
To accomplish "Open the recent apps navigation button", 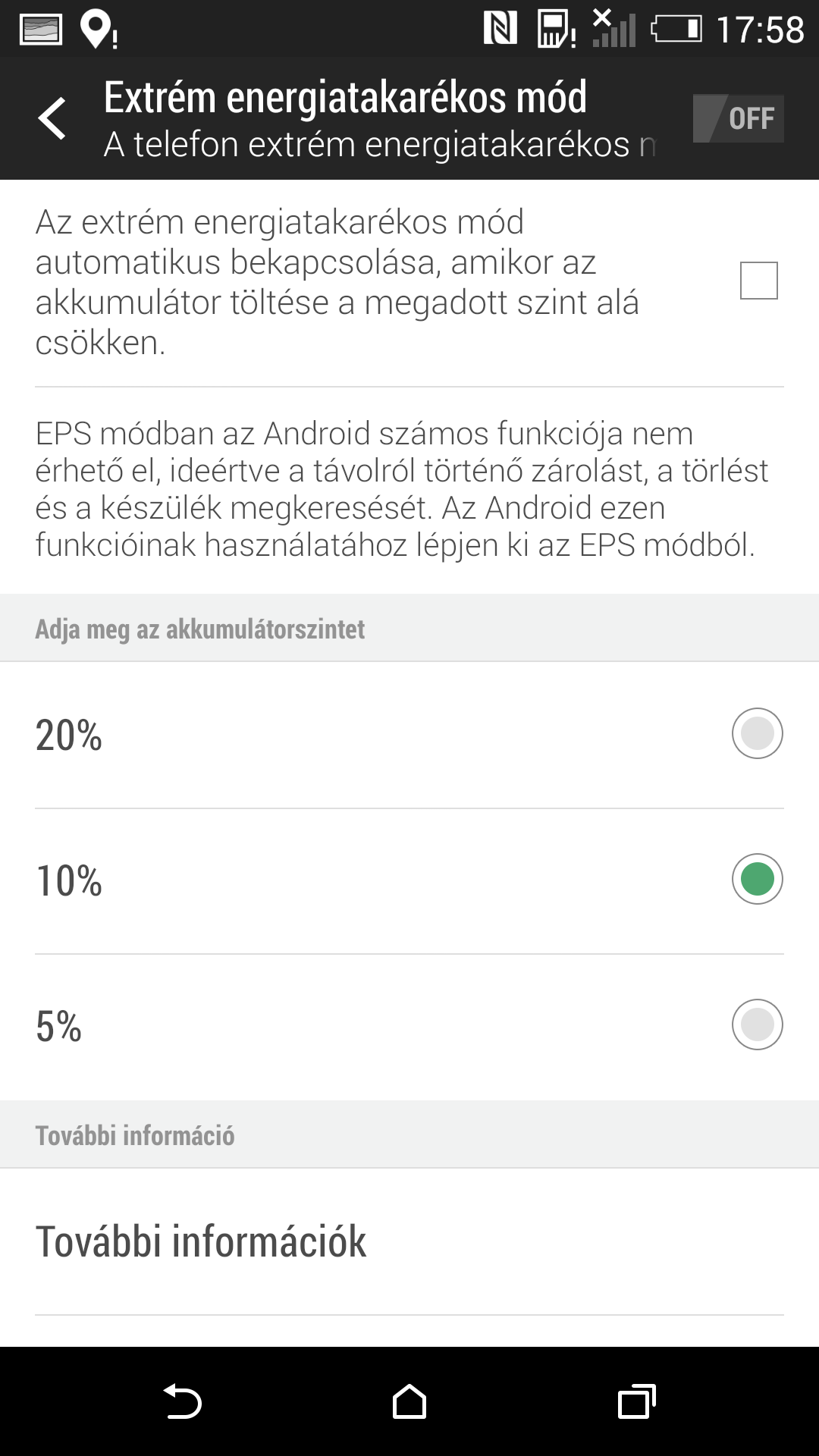I will (636, 1401).
